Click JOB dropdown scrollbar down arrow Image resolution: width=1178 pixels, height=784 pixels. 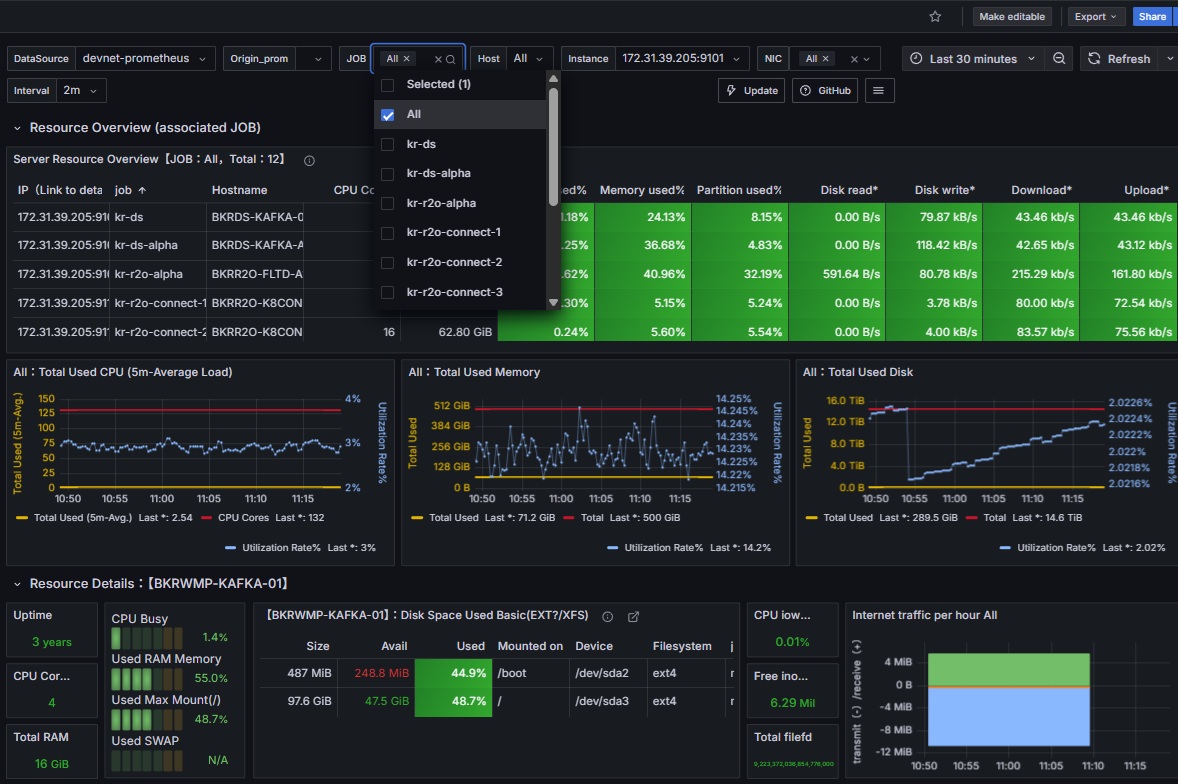tap(554, 303)
